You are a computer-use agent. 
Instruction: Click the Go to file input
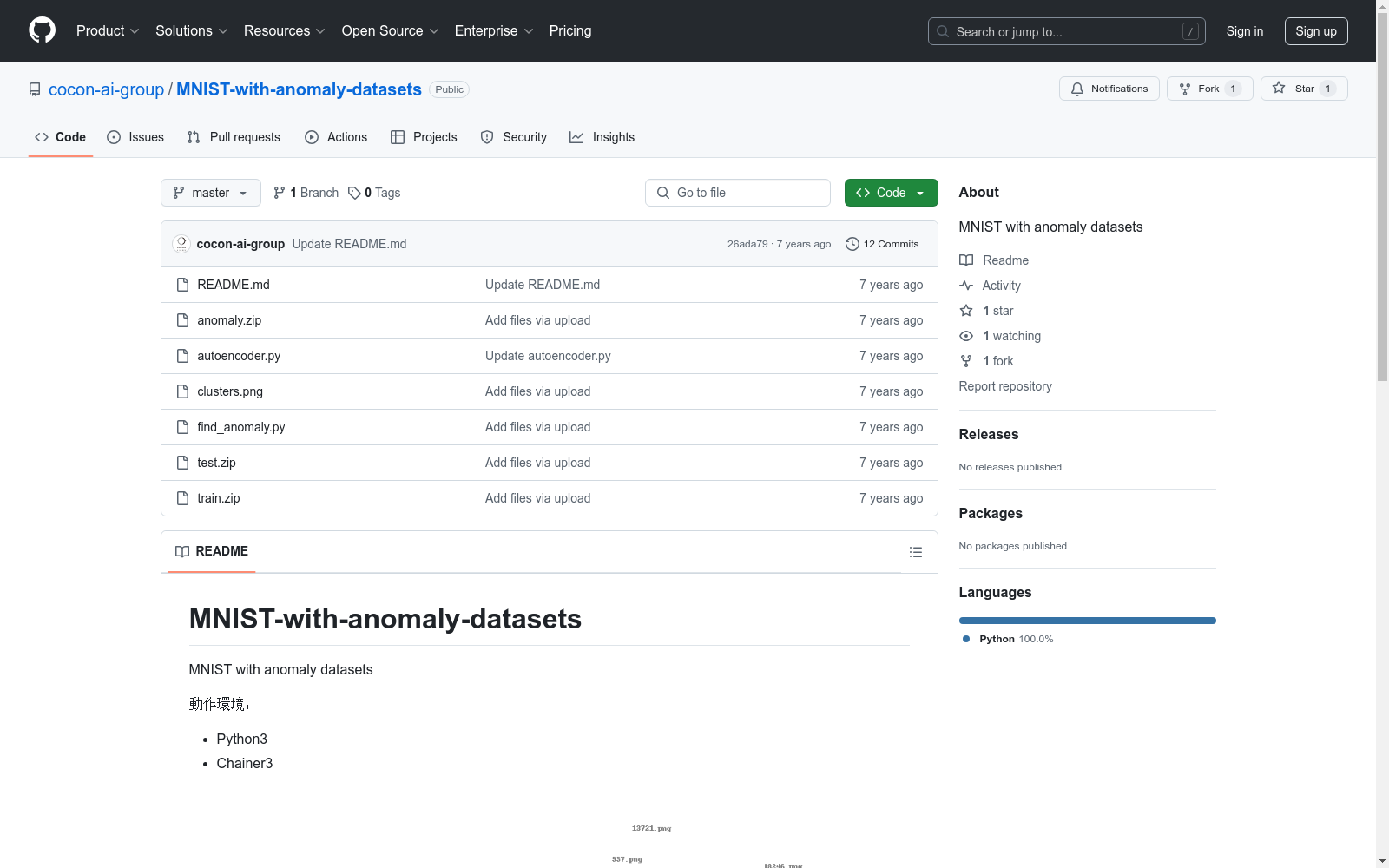point(738,193)
